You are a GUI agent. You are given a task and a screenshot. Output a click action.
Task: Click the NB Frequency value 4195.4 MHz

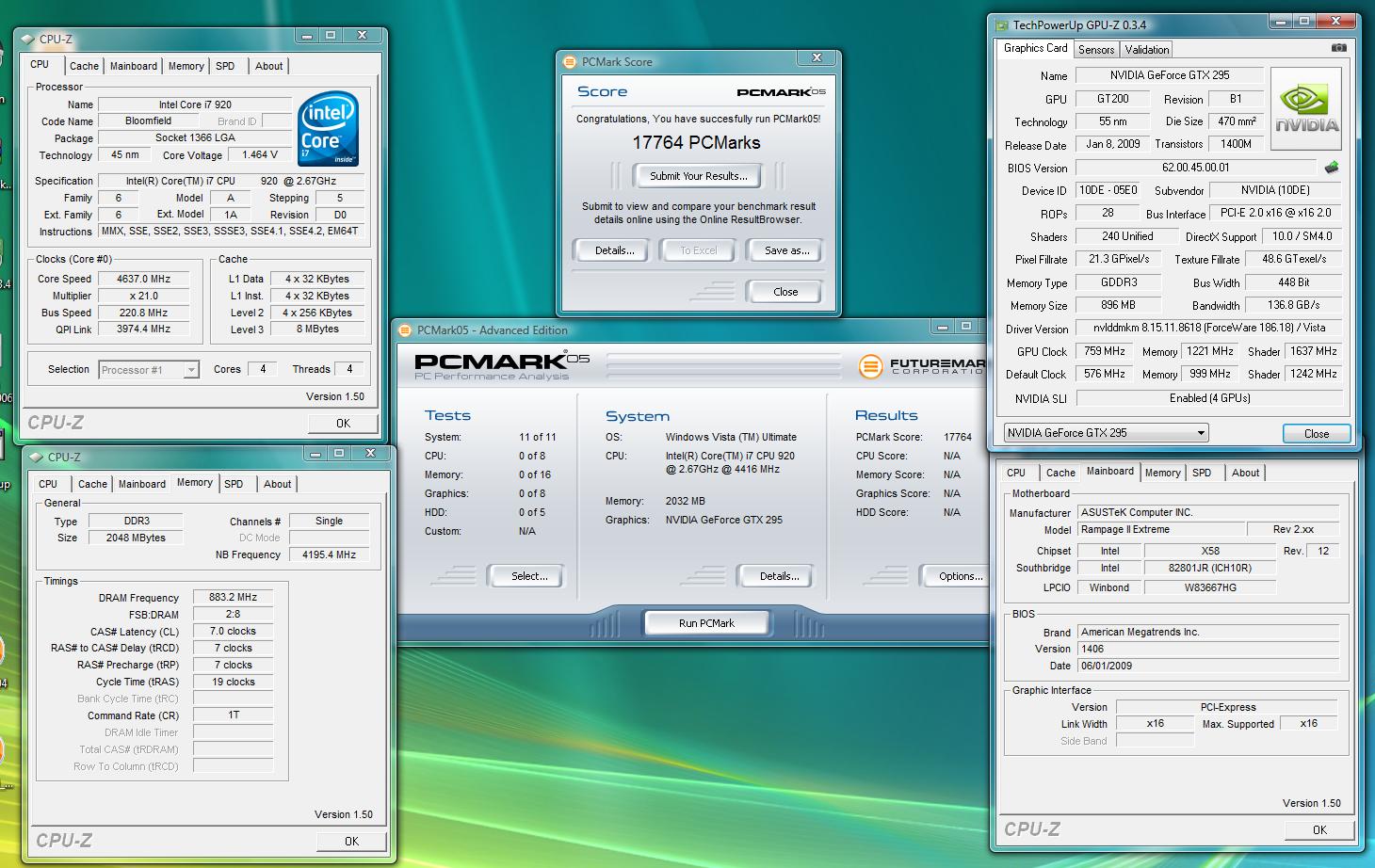pyautogui.click(x=329, y=555)
